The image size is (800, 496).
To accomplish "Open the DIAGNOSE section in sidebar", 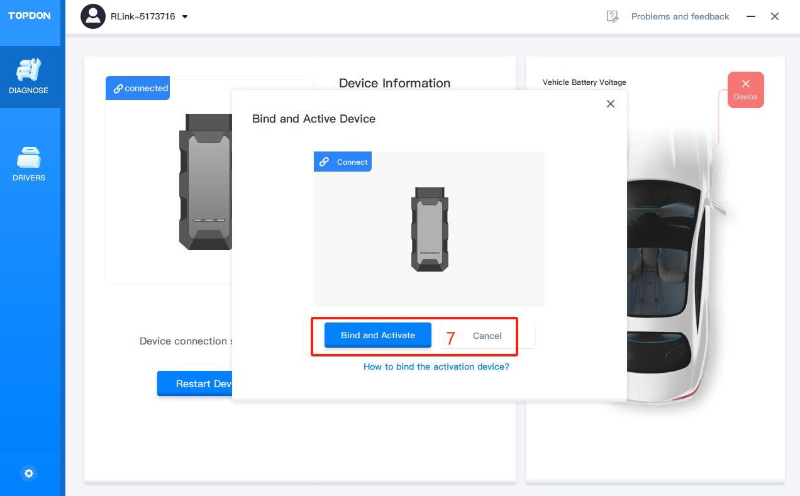I will tap(29, 76).
